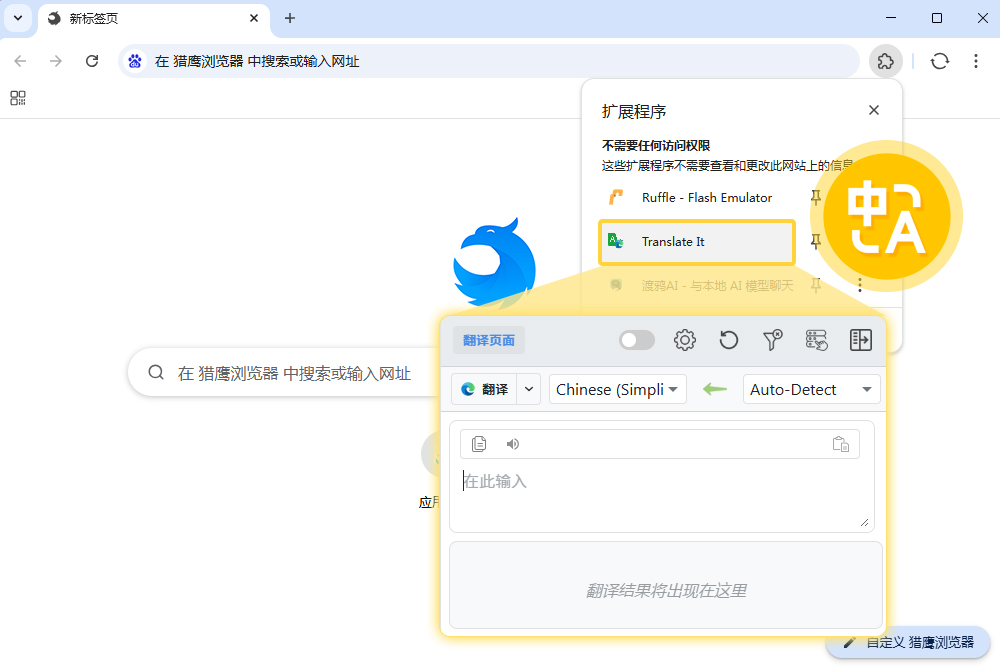Pin the Ruffle Flash Emulator extension
Screen dimensions: 1000x666
[816, 198]
